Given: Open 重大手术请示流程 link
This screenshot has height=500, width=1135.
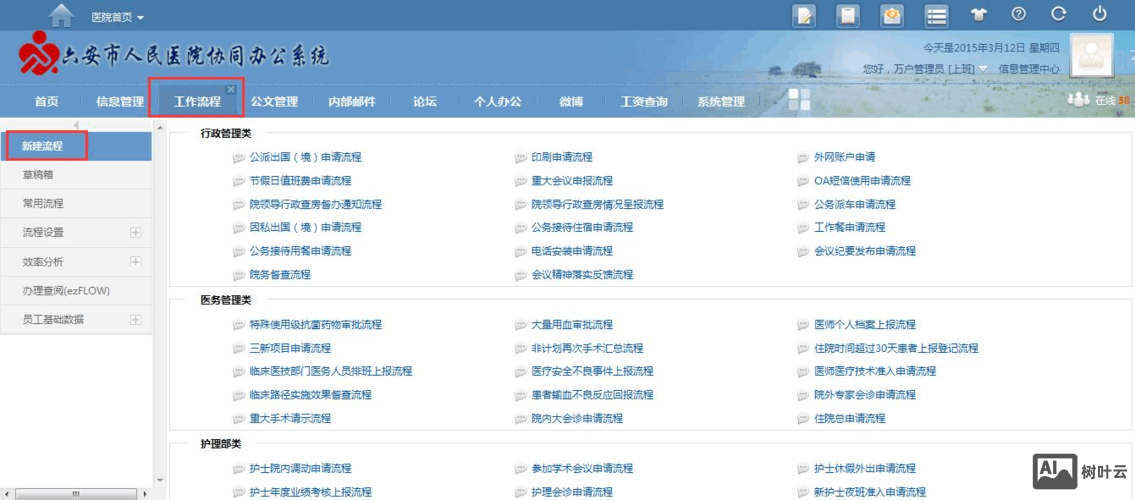Looking at the screenshot, I should [290, 418].
